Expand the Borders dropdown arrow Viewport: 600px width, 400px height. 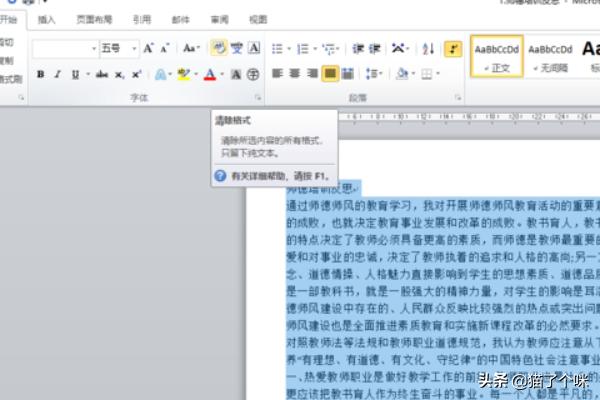click(x=438, y=73)
